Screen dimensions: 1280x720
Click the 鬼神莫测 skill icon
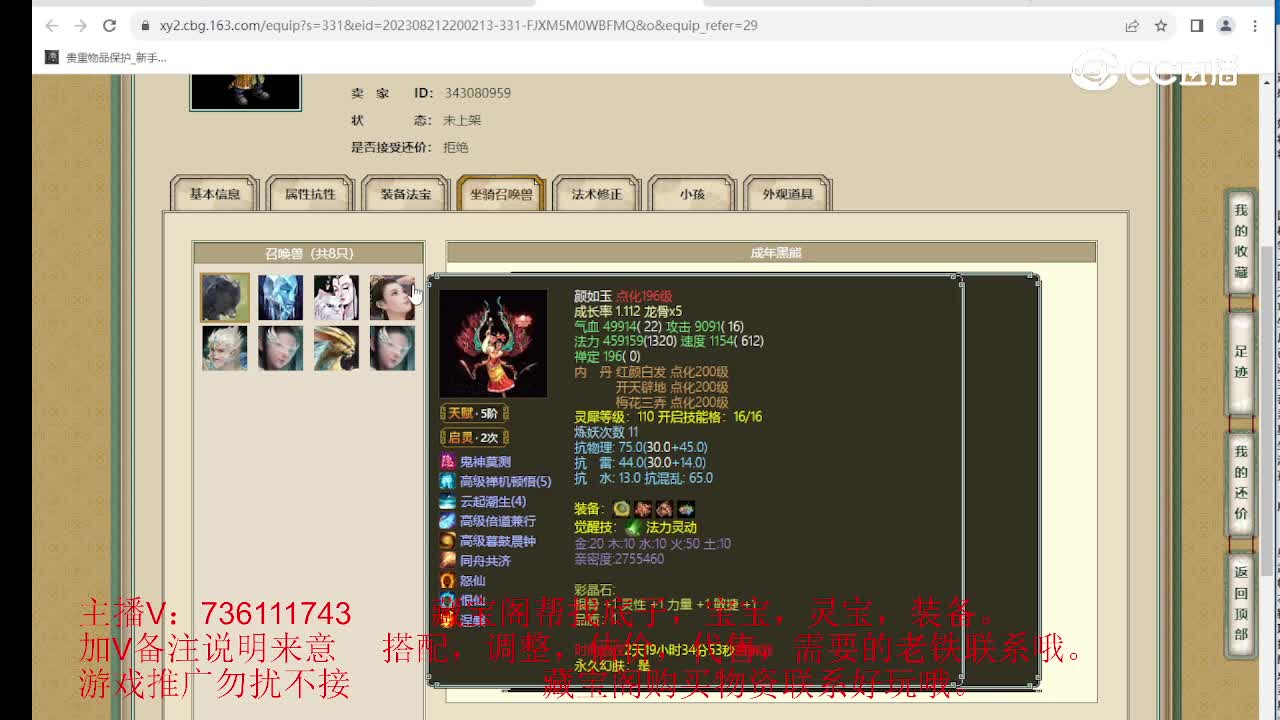point(448,461)
